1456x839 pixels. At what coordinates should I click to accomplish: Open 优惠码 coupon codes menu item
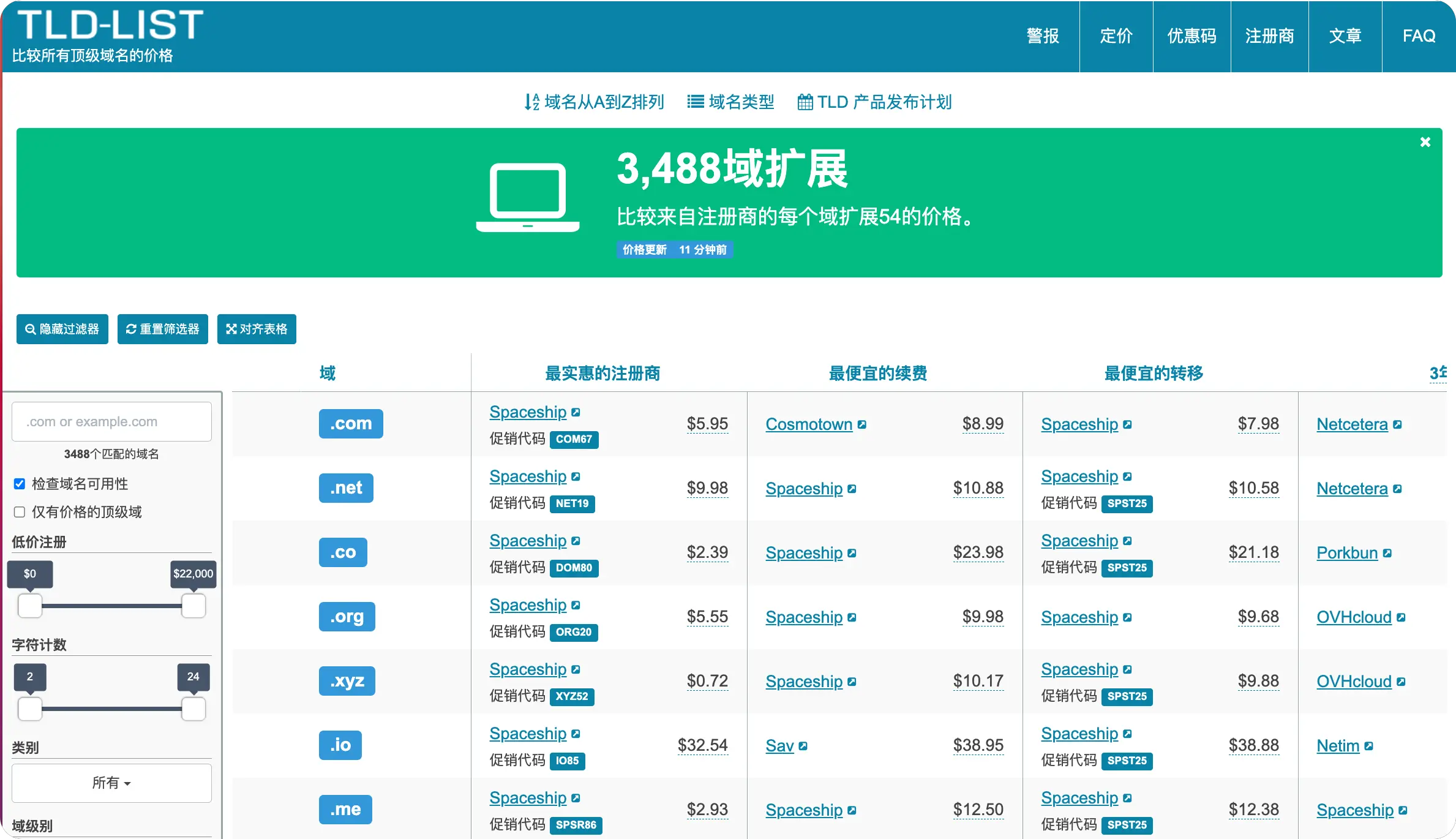[x=1191, y=36]
